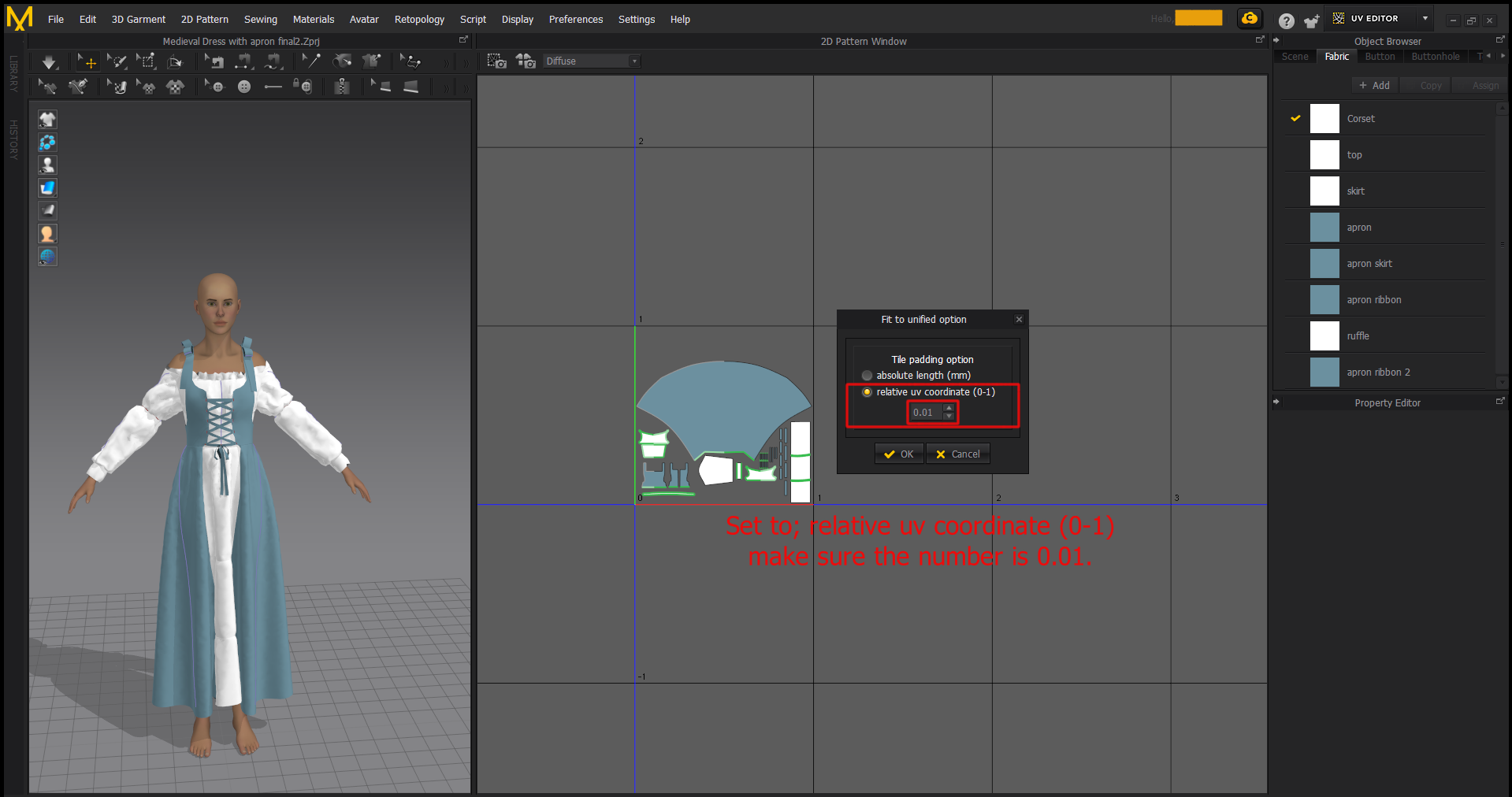This screenshot has height=797, width=1512.
Task: Select the Select/Move tool with yellow cross
Action: coord(87,61)
